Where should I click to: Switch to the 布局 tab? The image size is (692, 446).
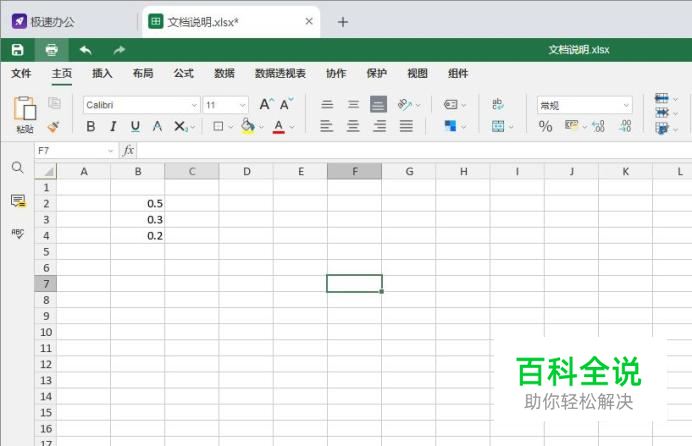point(143,73)
